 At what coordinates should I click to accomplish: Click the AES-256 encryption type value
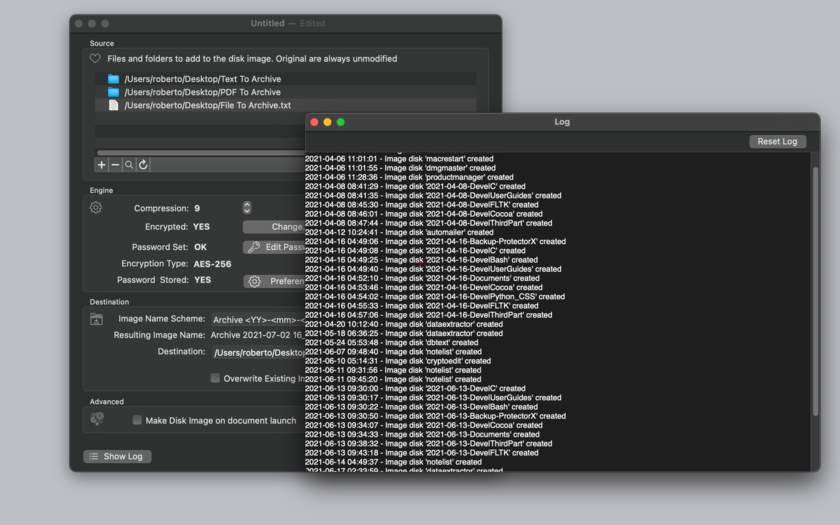point(212,264)
